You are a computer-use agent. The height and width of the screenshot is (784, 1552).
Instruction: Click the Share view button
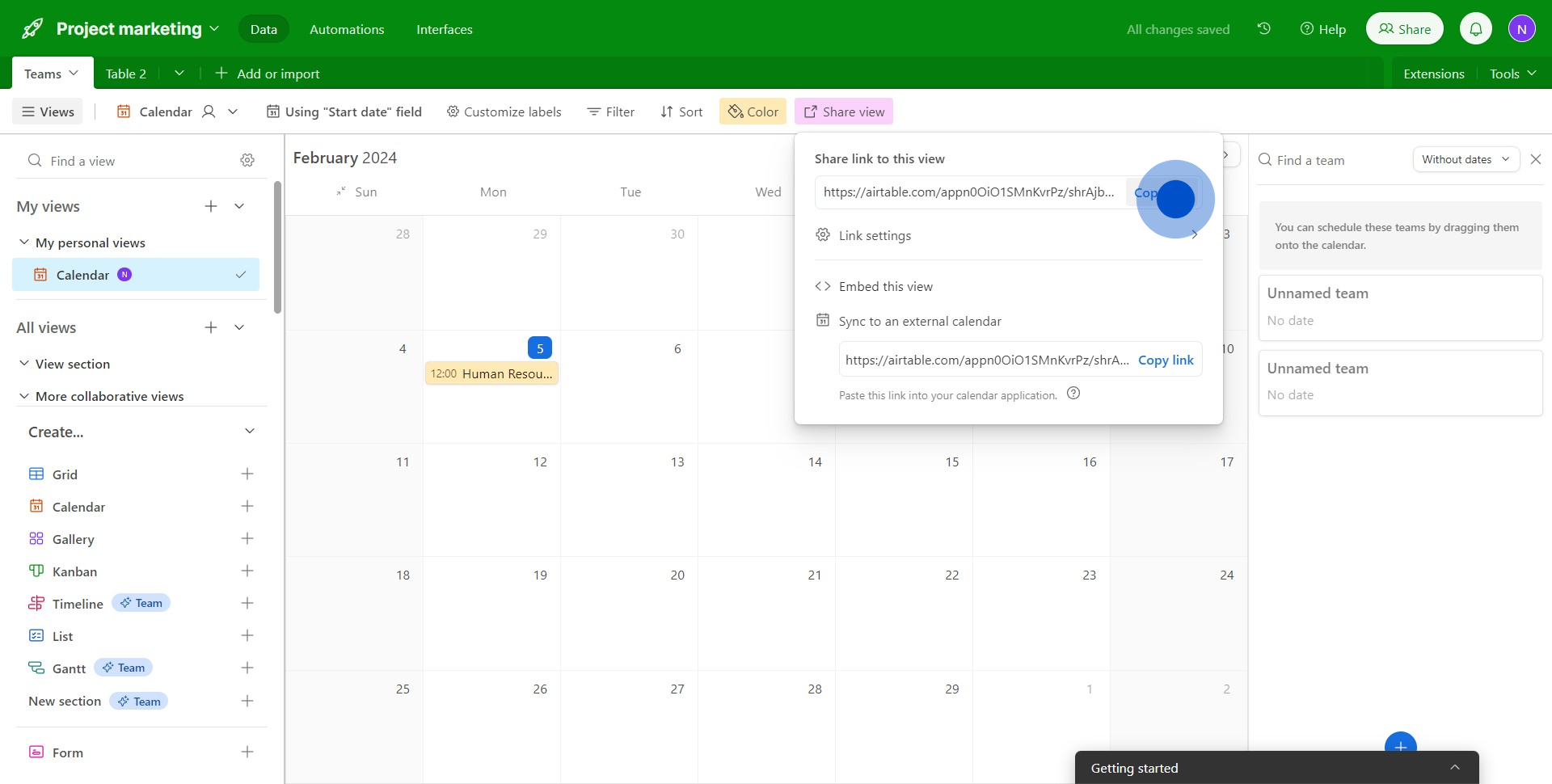[844, 112]
